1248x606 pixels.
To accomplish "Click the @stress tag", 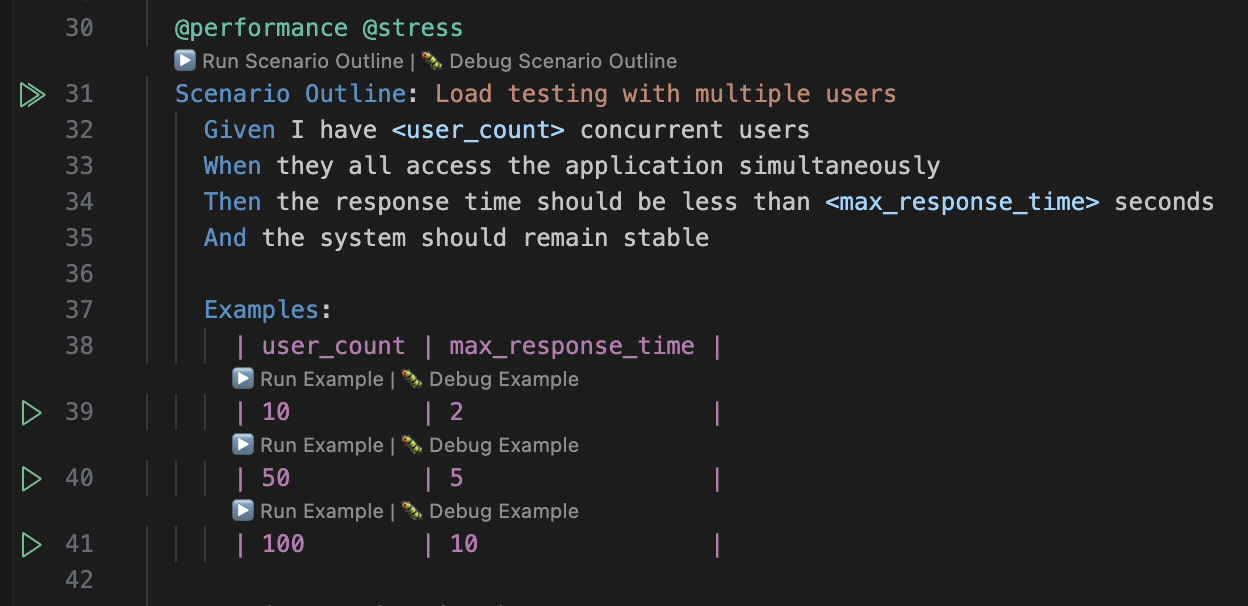I will pyautogui.click(x=413, y=28).
